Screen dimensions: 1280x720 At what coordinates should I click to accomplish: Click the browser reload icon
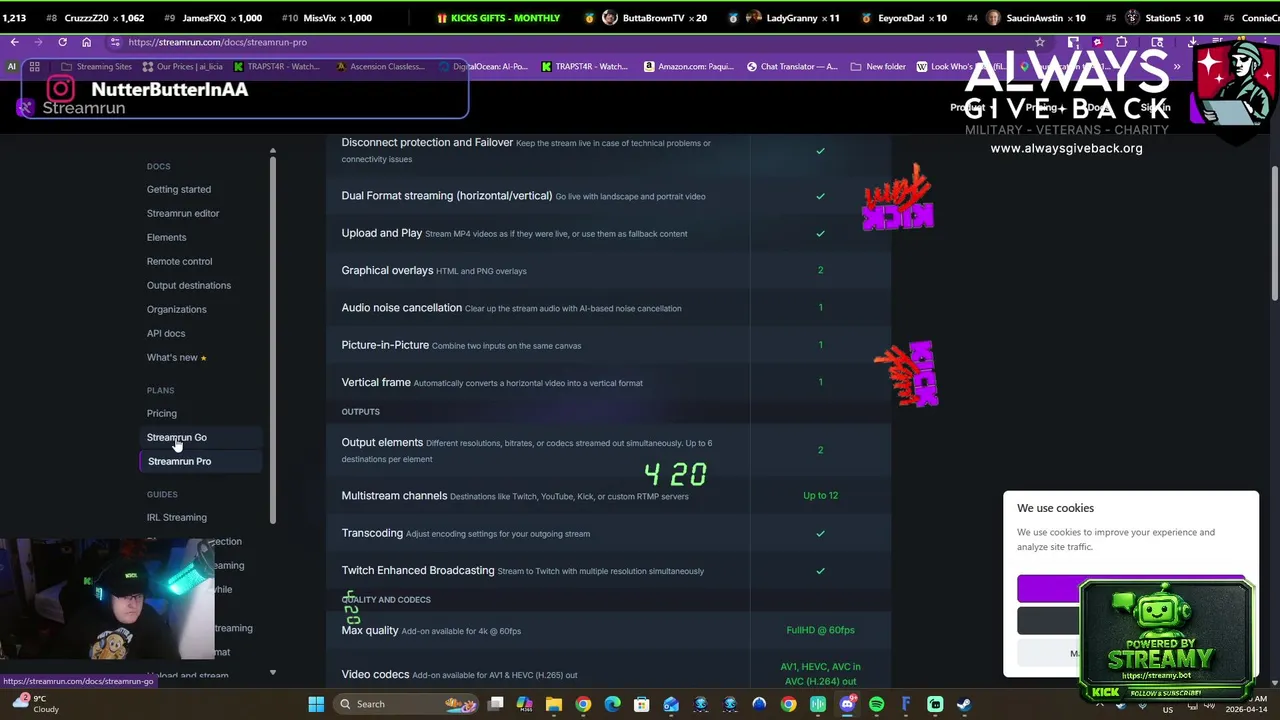[62, 42]
